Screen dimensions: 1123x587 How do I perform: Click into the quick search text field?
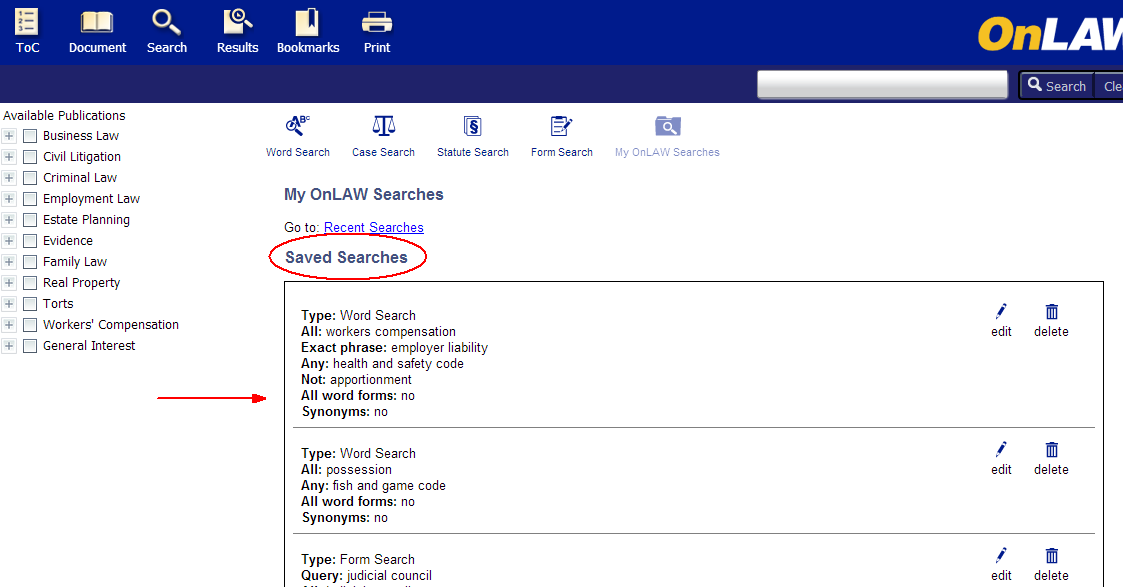pyautogui.click(x=882, y=84)
